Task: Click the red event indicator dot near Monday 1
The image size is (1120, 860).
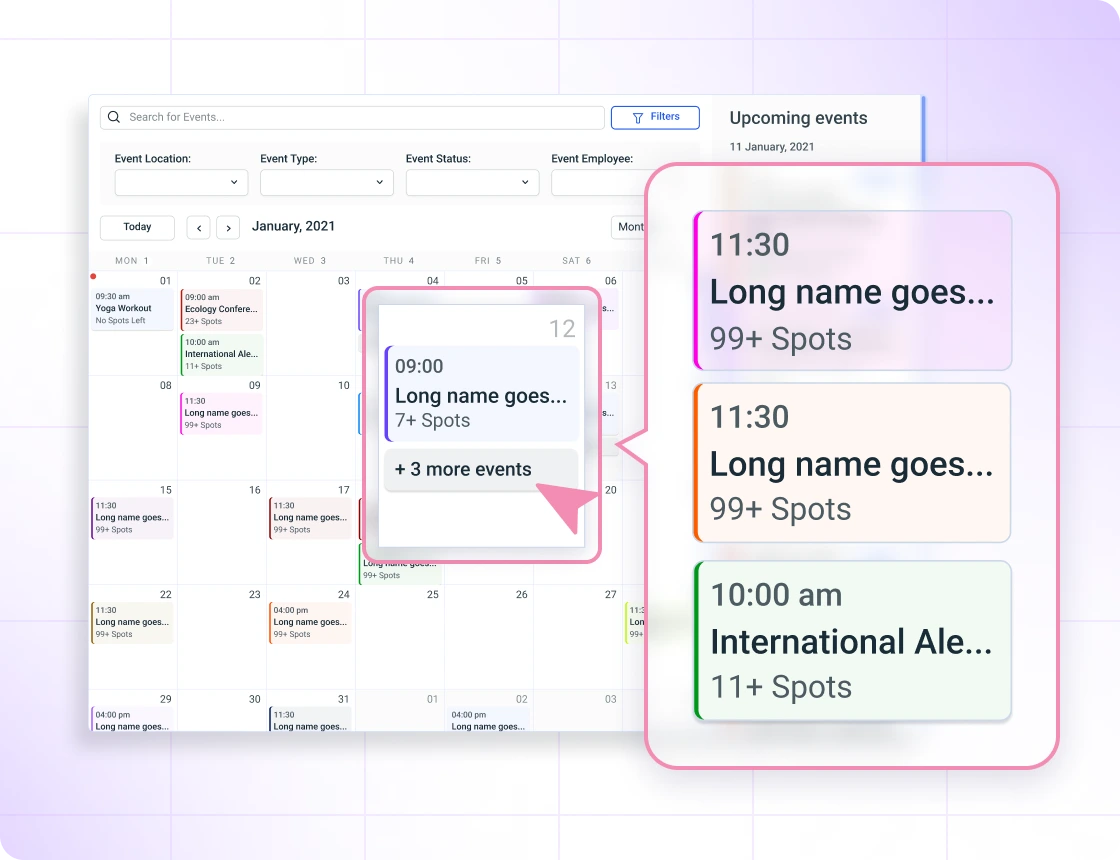Action: click(x=93, y=276)
